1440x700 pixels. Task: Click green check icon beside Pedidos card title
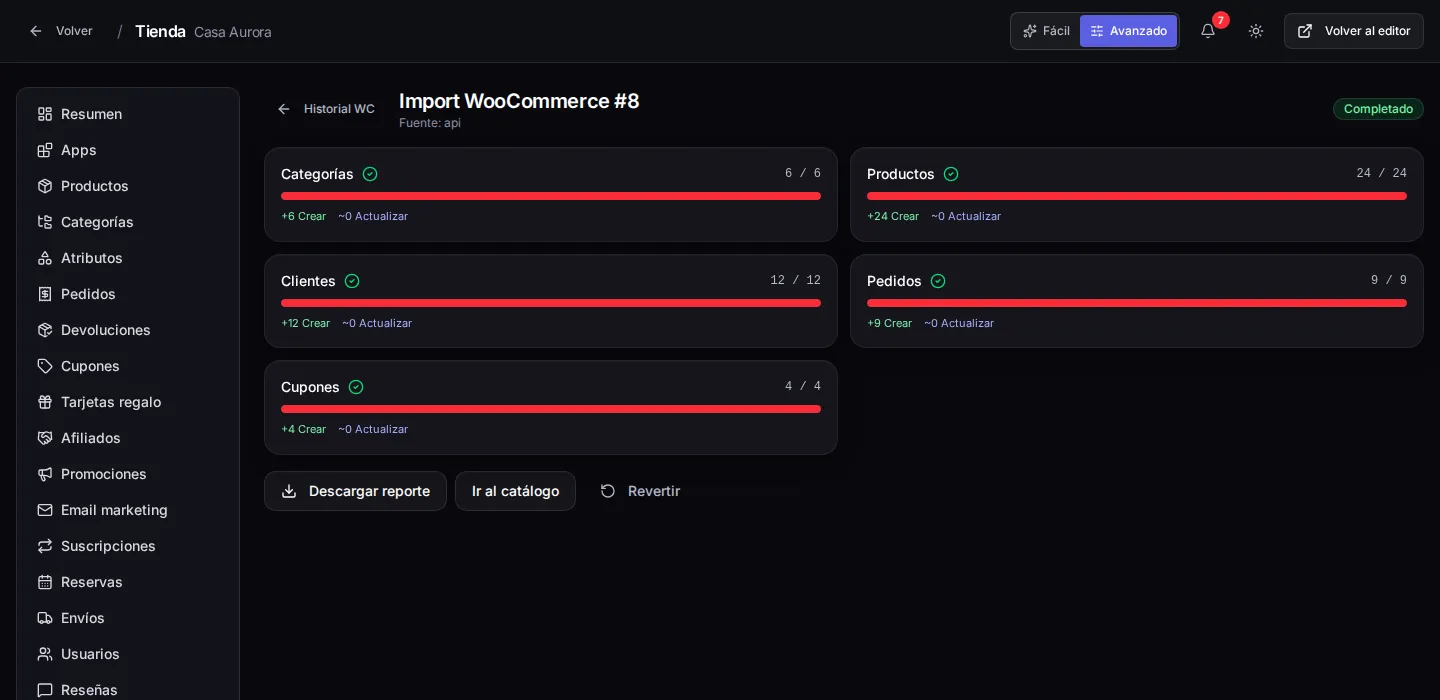[938, 281]
